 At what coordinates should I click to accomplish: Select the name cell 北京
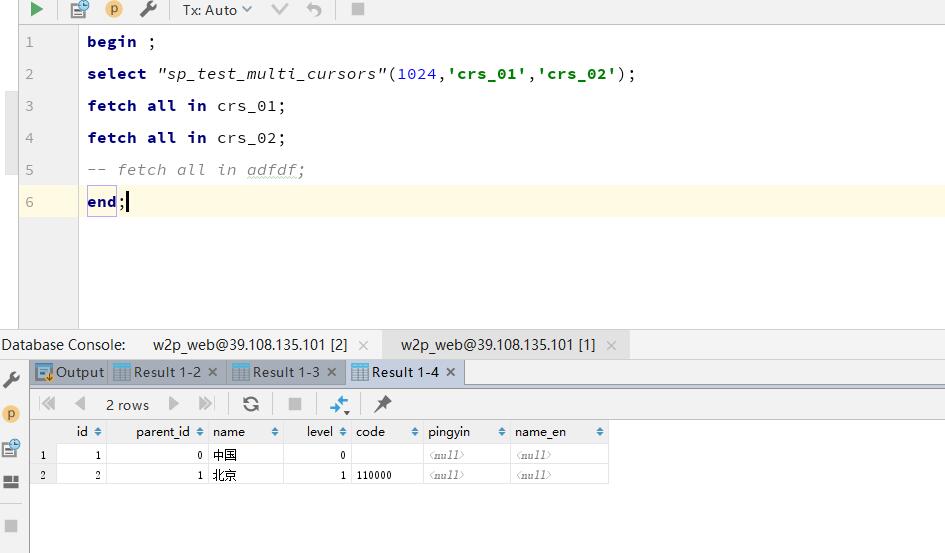tap(245, 475)
